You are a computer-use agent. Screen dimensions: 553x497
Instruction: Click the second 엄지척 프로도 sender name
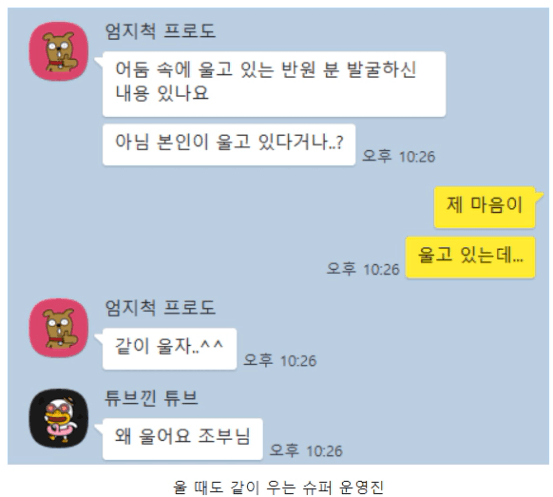tap(160, 308)
